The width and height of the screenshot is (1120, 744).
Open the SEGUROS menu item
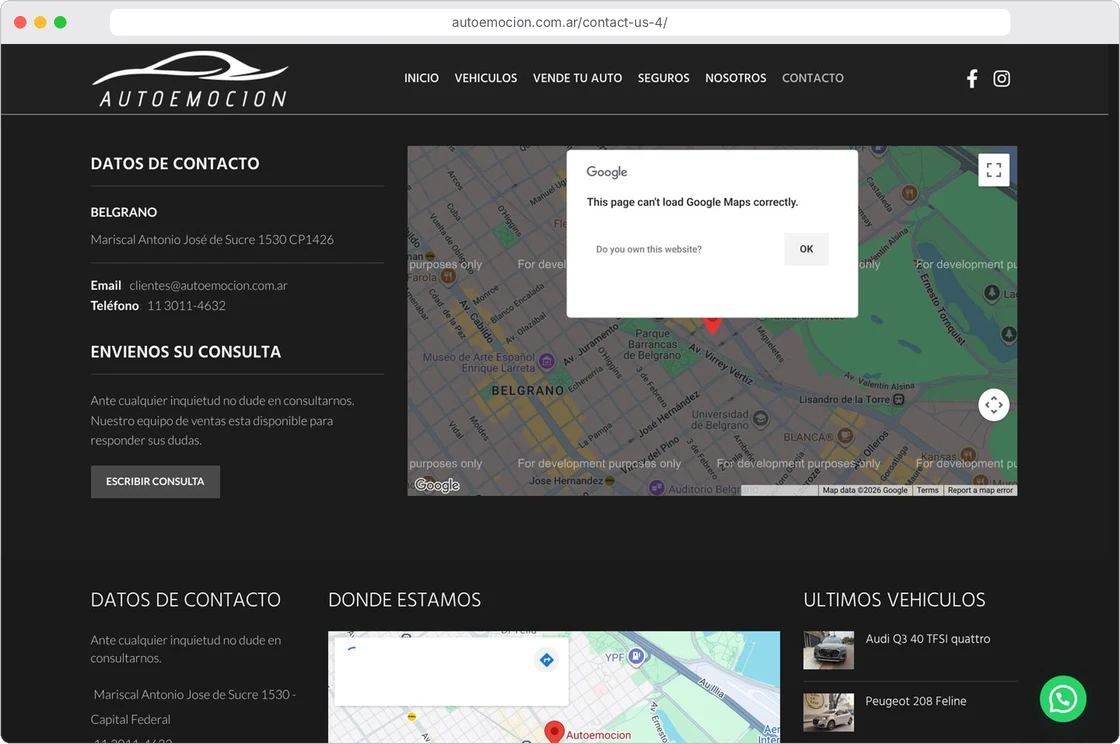pyautogui.click(x=664, y=78)
